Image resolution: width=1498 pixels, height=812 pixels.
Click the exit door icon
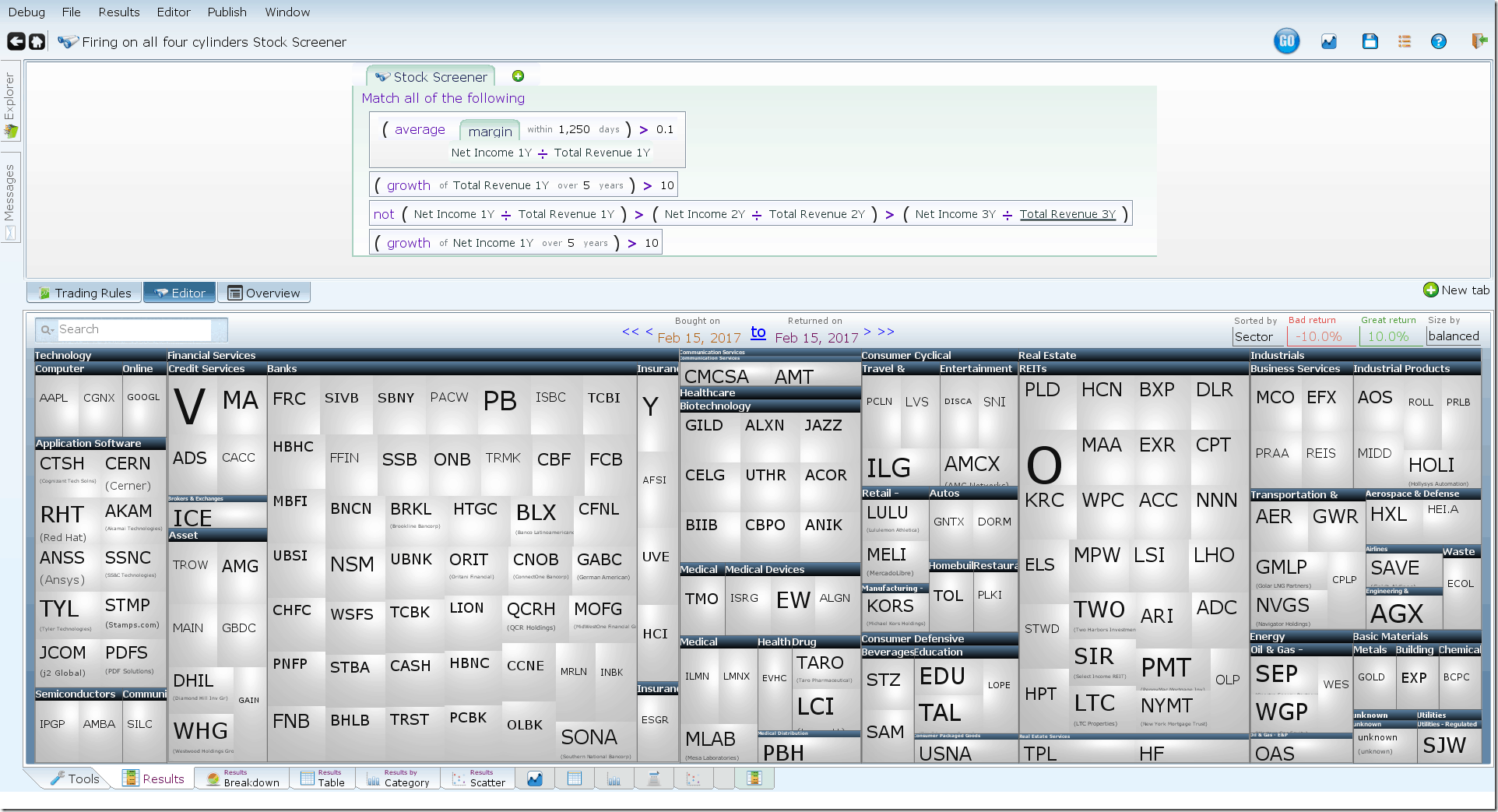pyautogui.click(x=1479, y=41)
